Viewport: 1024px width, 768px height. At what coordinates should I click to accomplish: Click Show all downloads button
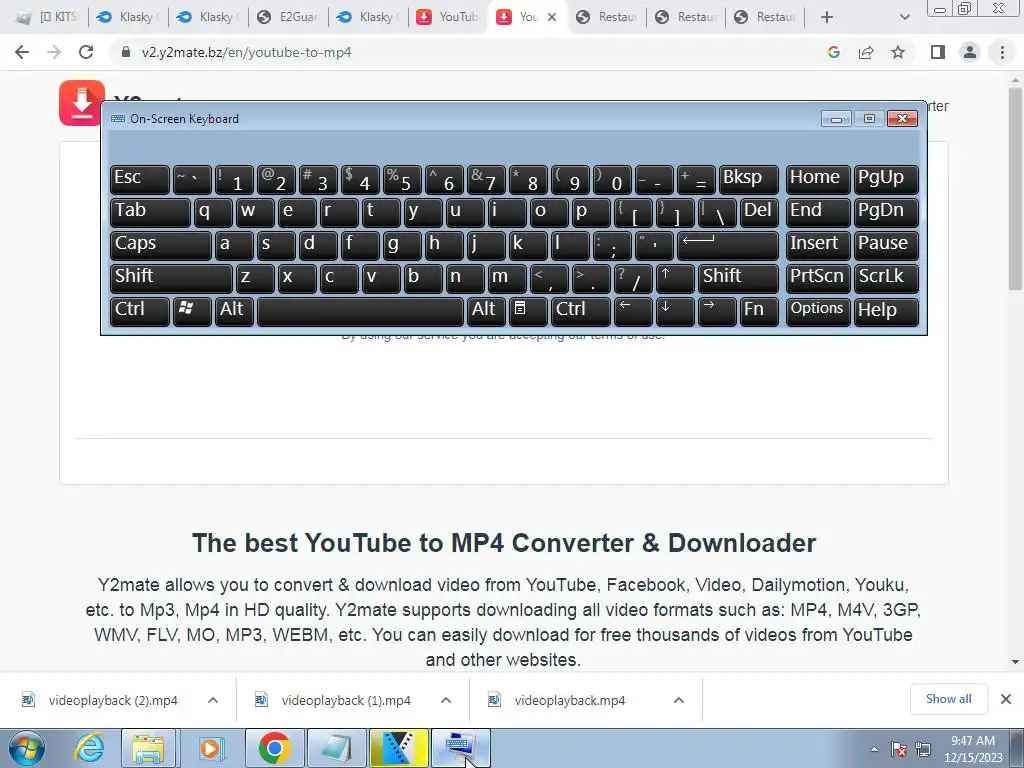coord(948,699)
